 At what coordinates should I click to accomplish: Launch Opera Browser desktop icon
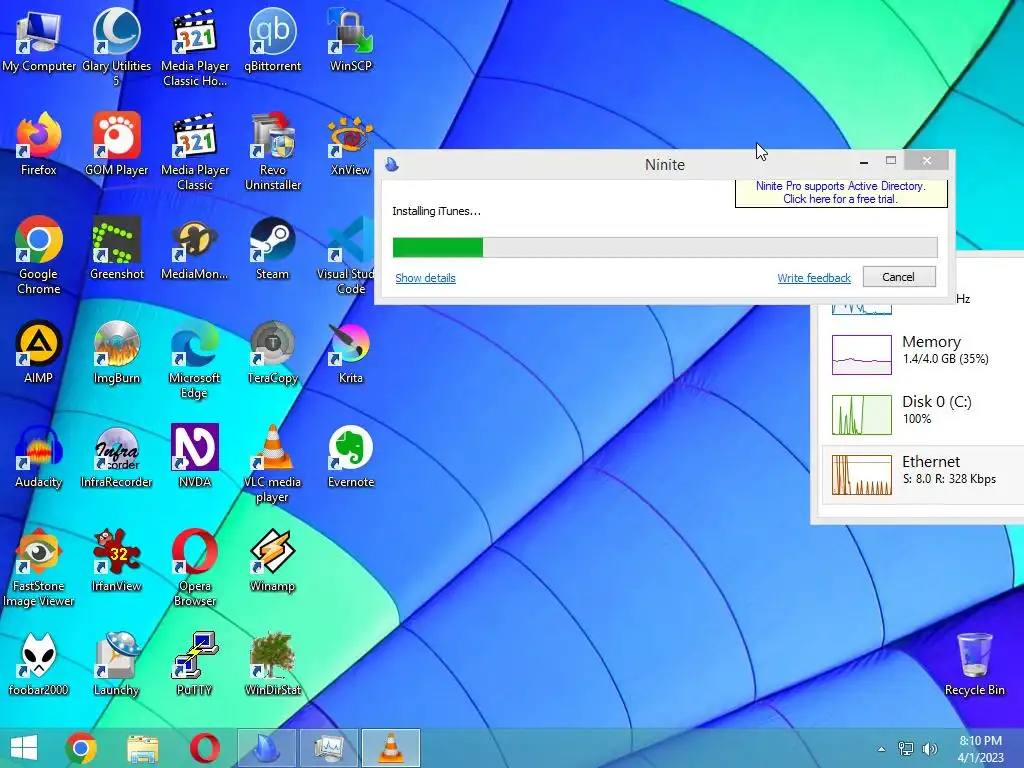195,567
